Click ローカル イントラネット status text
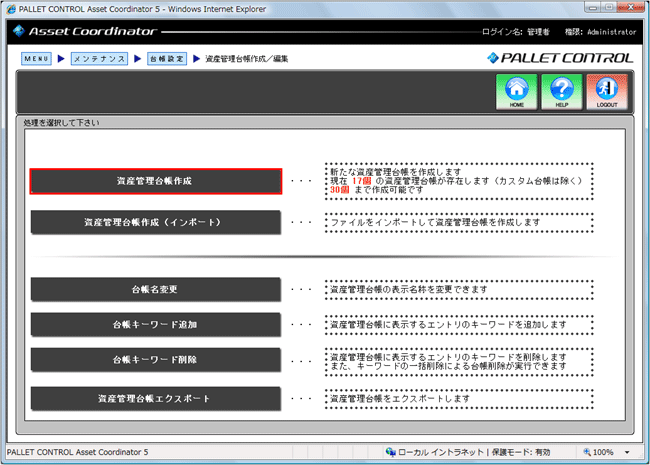This screenshot has width=650, height=465. pyautogui.click(x=441, y=452)
